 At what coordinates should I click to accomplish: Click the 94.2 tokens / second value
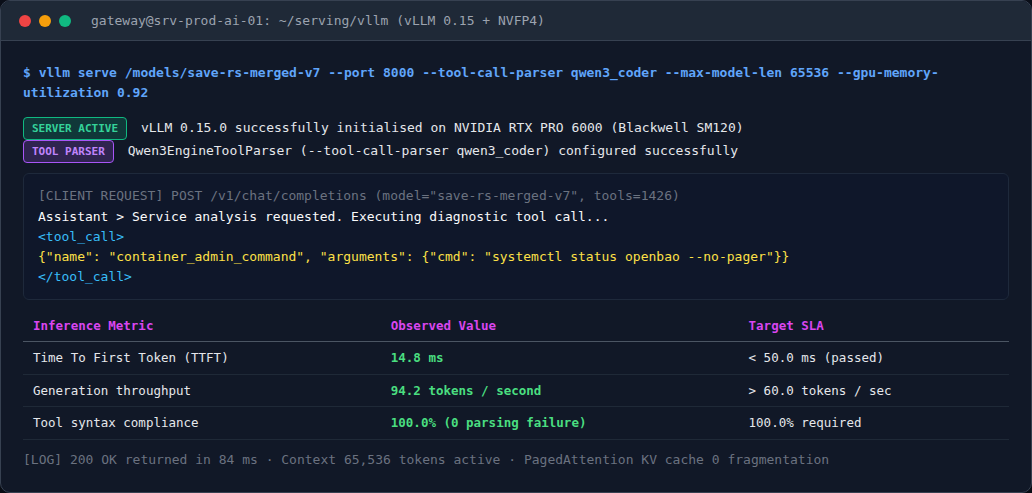point(466,390)
